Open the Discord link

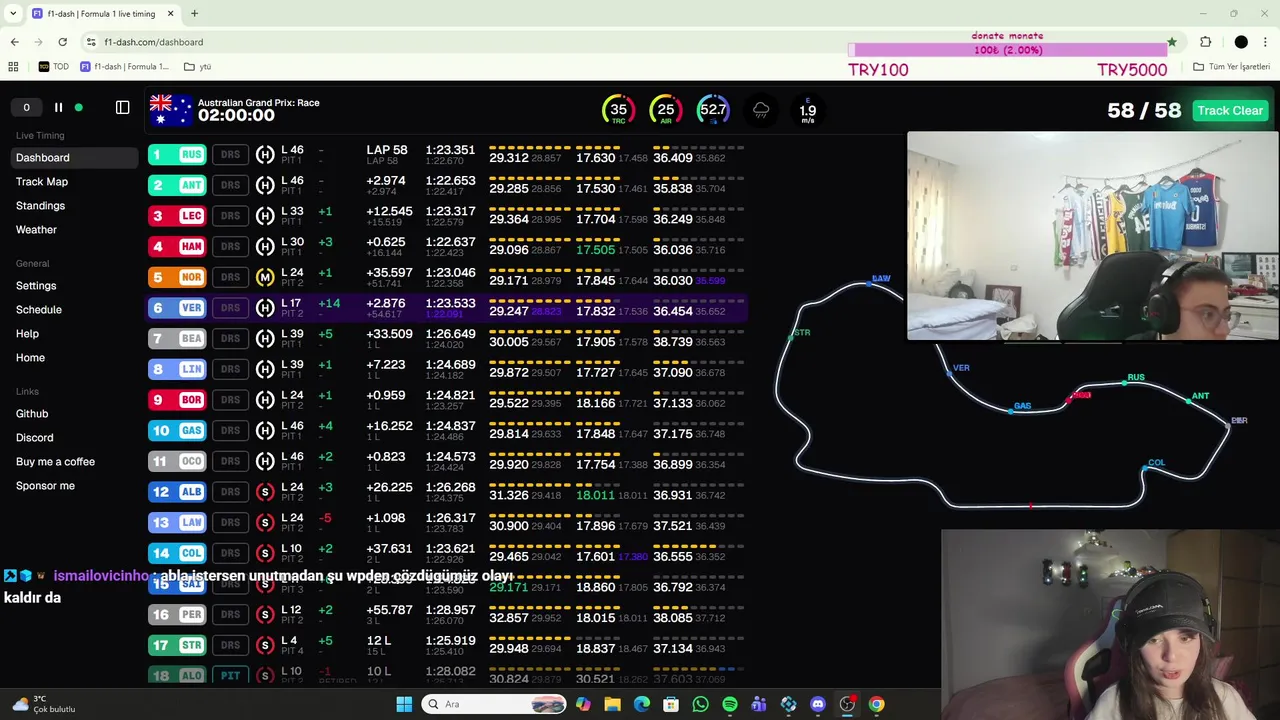(x=35, y=438)
